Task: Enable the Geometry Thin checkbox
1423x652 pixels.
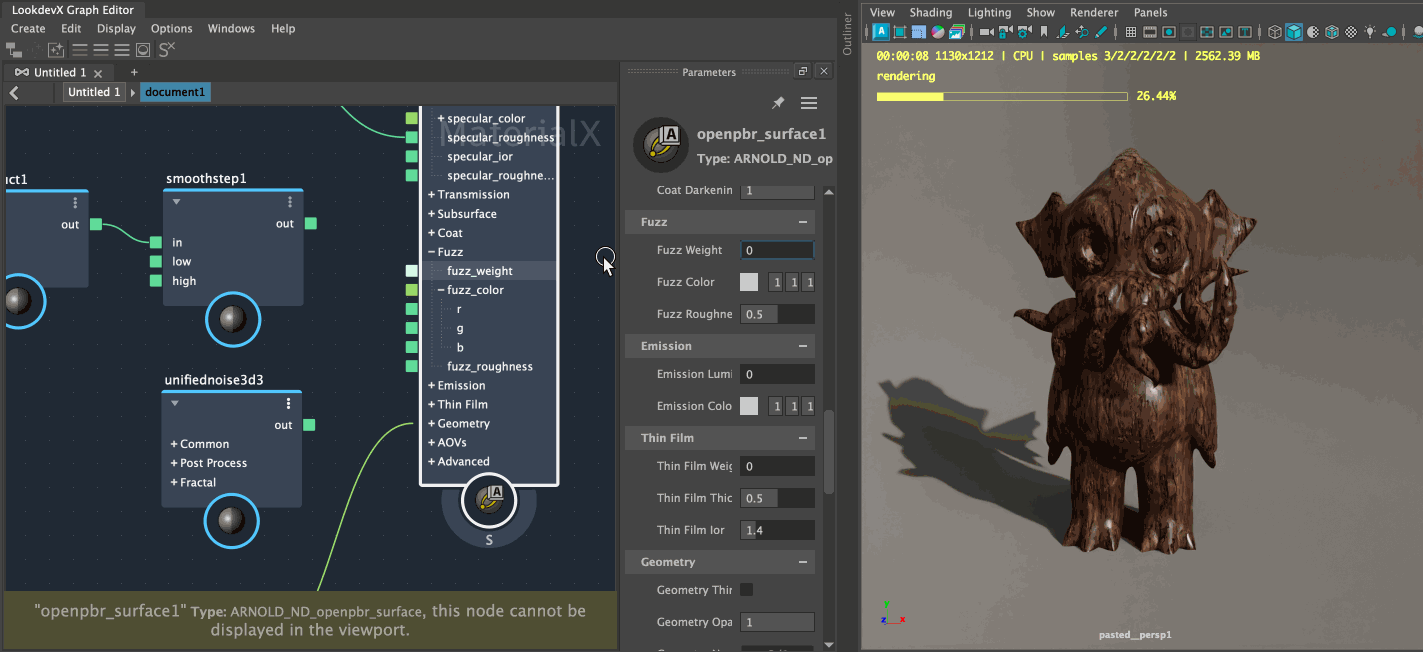Action: 745,590
